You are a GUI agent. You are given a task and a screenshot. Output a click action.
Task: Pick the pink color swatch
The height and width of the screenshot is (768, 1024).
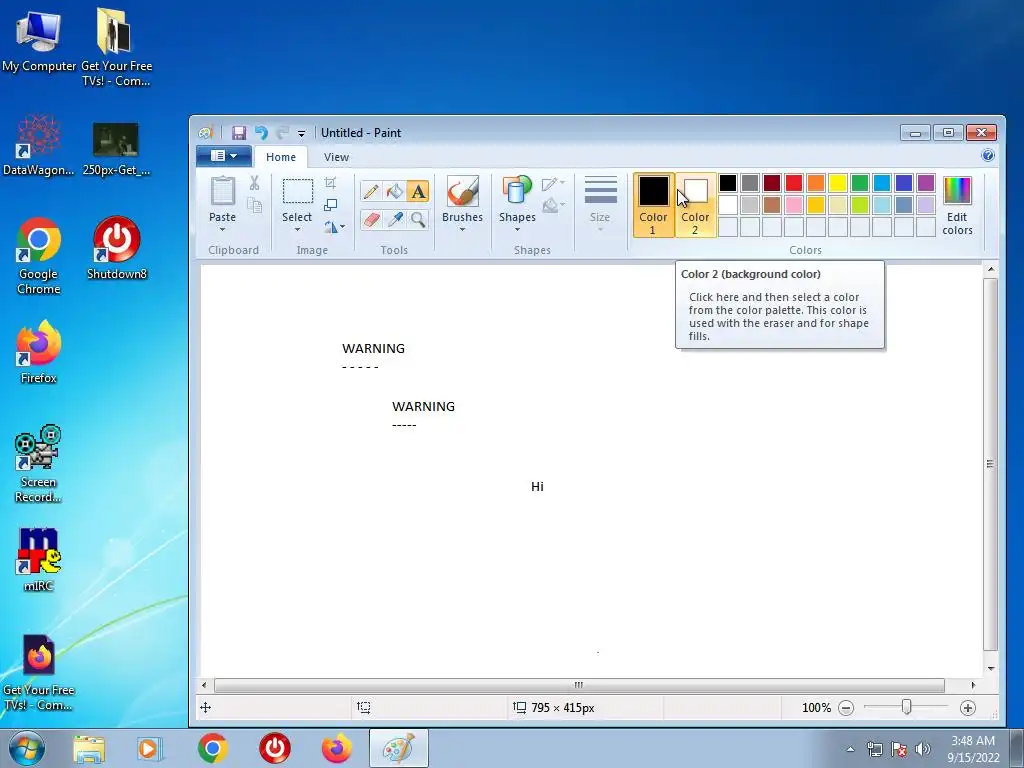coord(794,205)
